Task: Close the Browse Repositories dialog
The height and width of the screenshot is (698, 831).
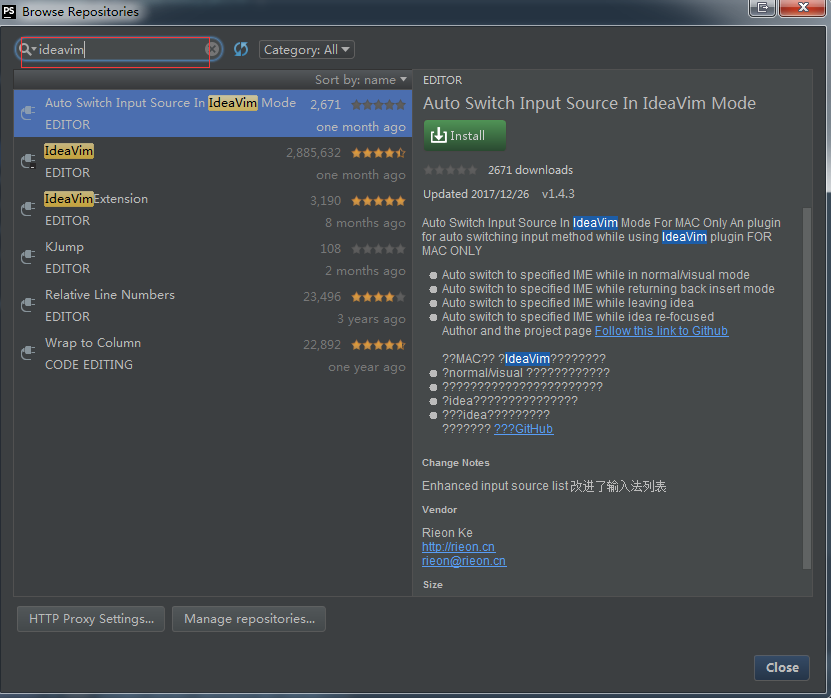Action: (782, 668)
